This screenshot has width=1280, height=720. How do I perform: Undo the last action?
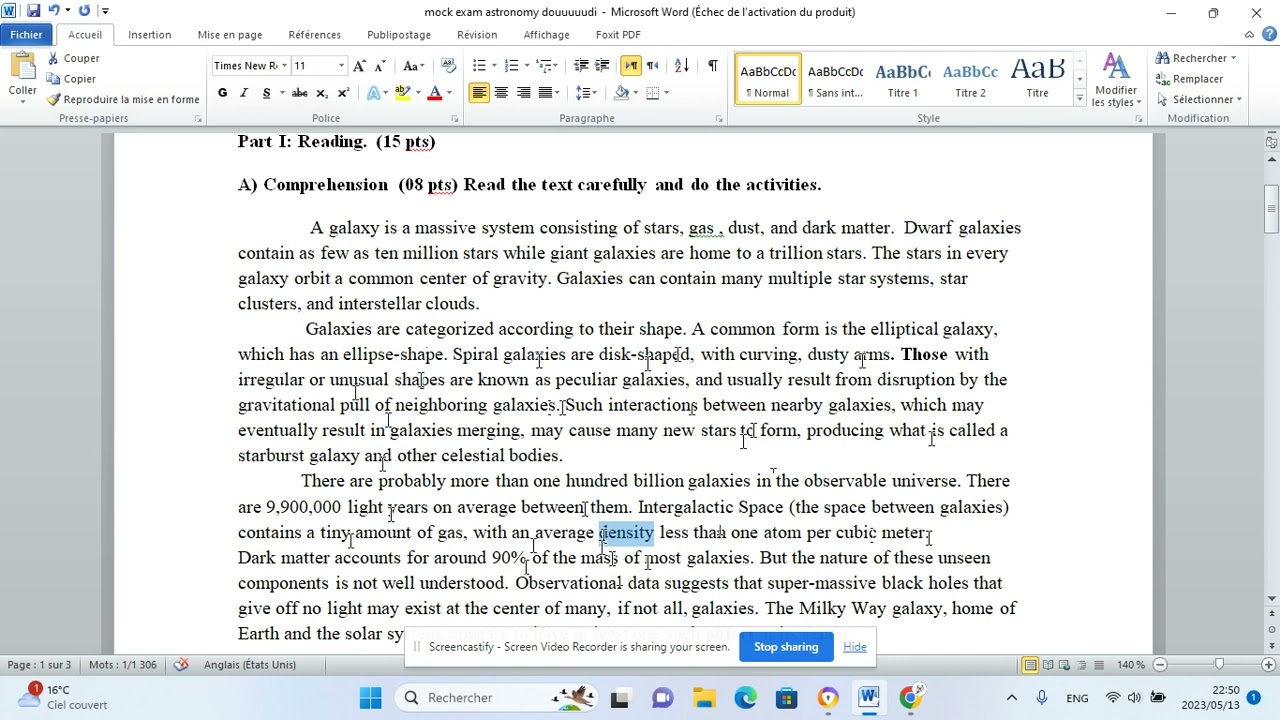click(55, 12)
